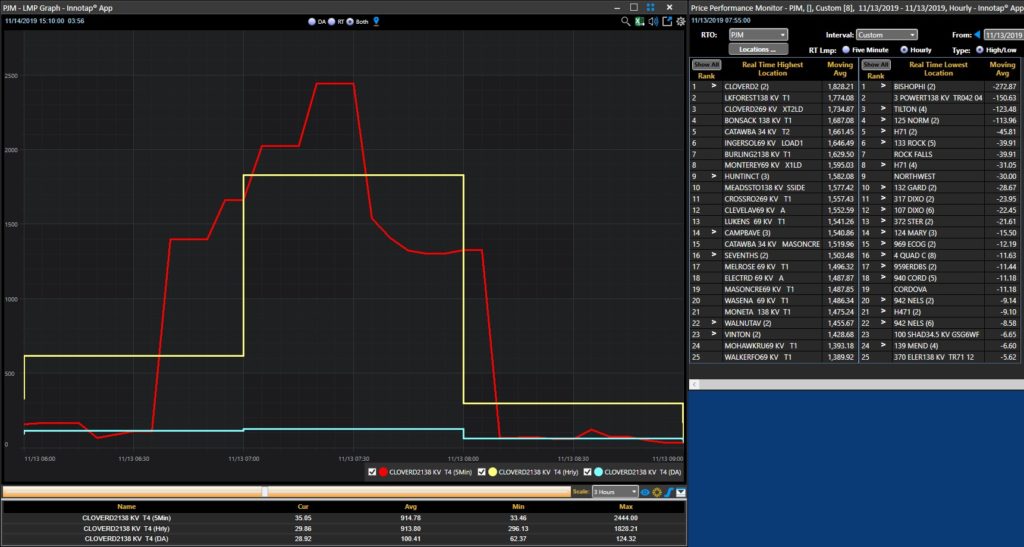Click the envelope icon below the graph
Viewport: 1024px width, 547px height.
tap(680, 492)
